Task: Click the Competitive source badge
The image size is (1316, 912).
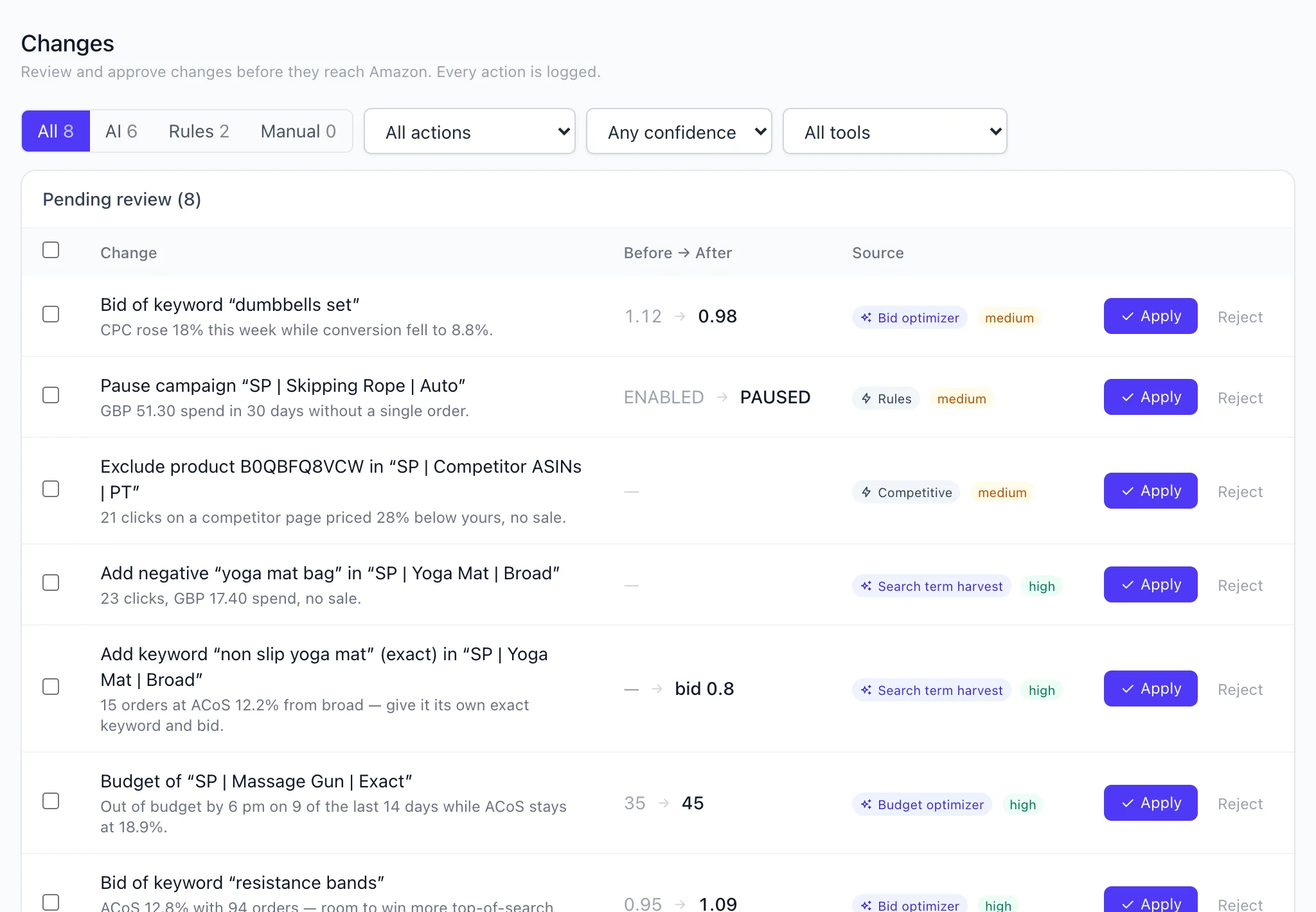Action: coord(906,492)
